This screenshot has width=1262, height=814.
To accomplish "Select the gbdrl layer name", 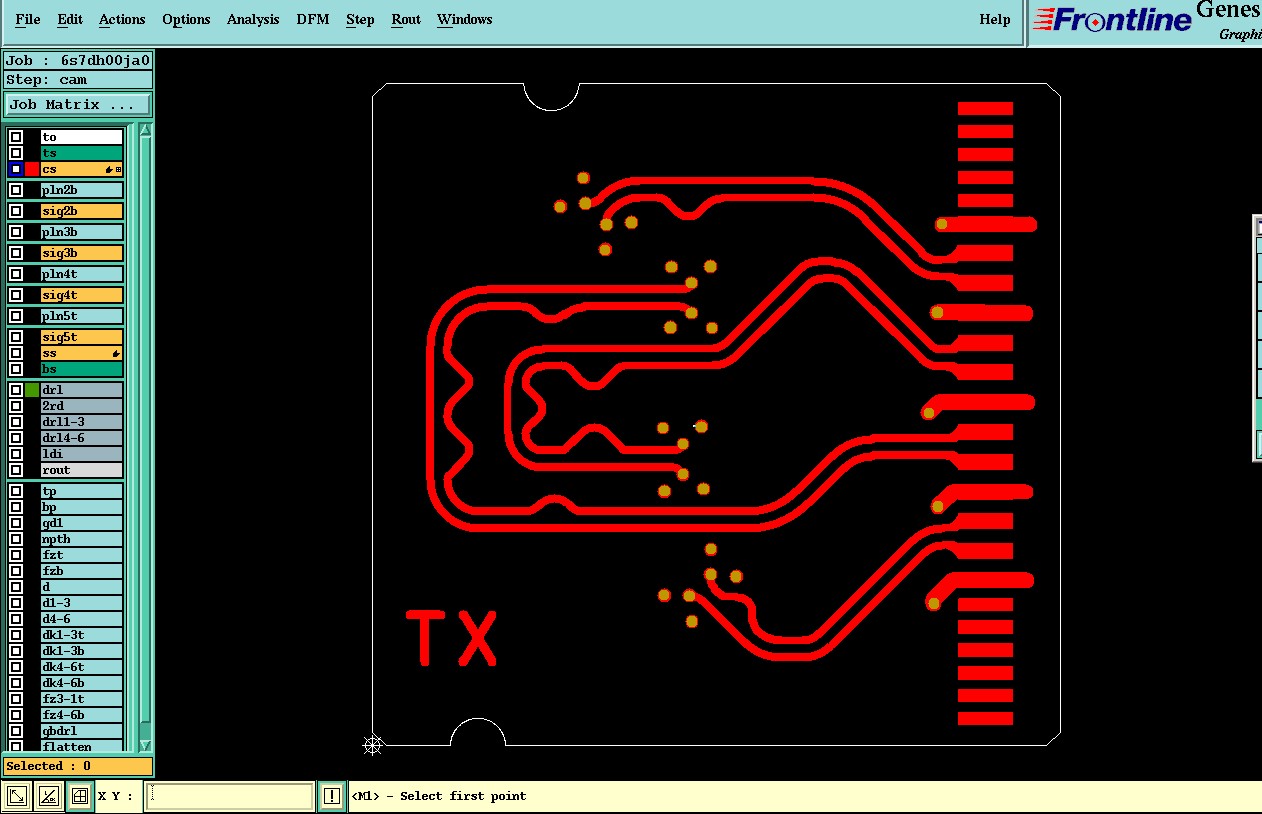I will [x=82, y=731].
